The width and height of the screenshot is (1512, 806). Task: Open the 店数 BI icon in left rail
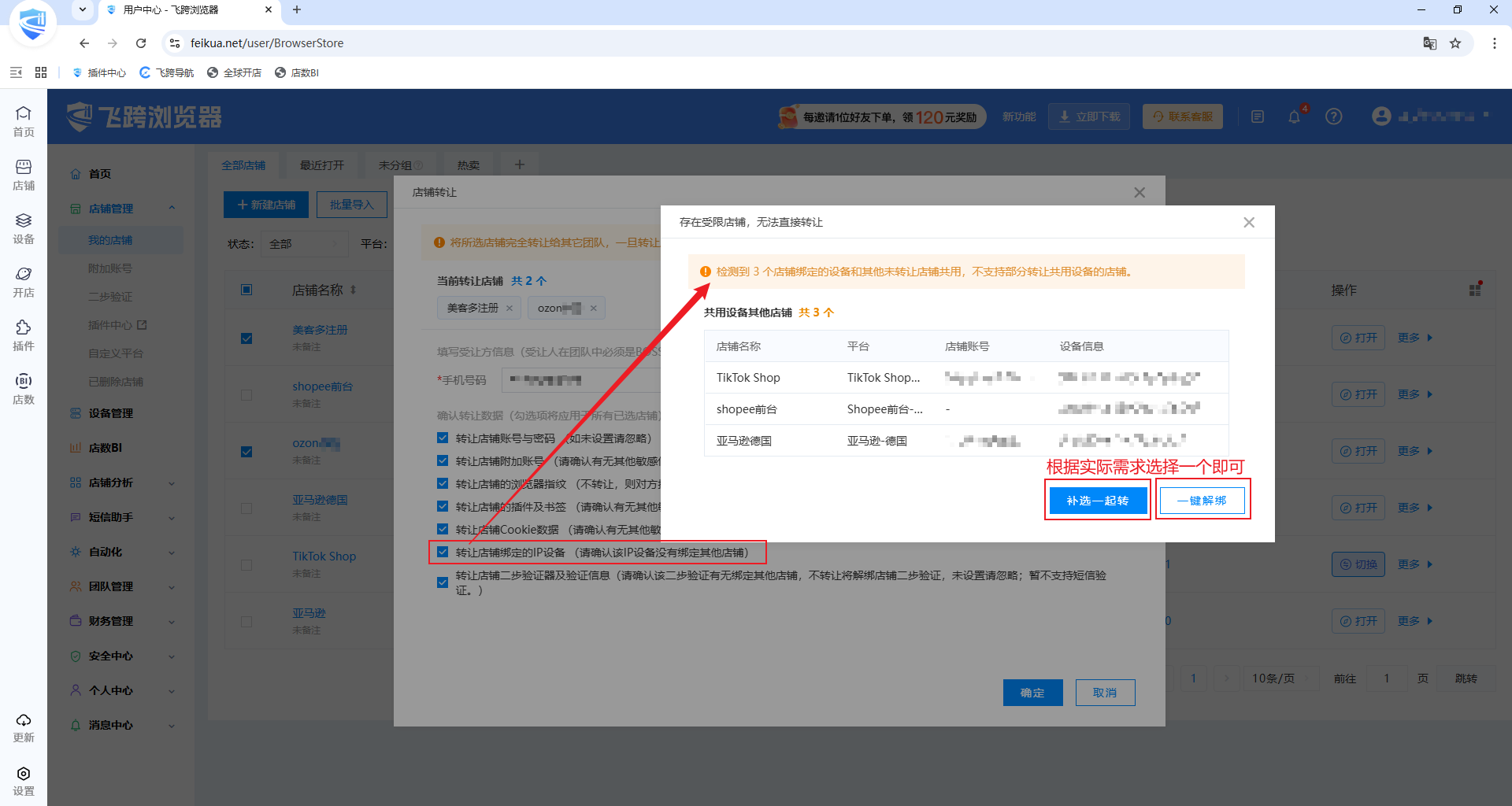point(24,389)
